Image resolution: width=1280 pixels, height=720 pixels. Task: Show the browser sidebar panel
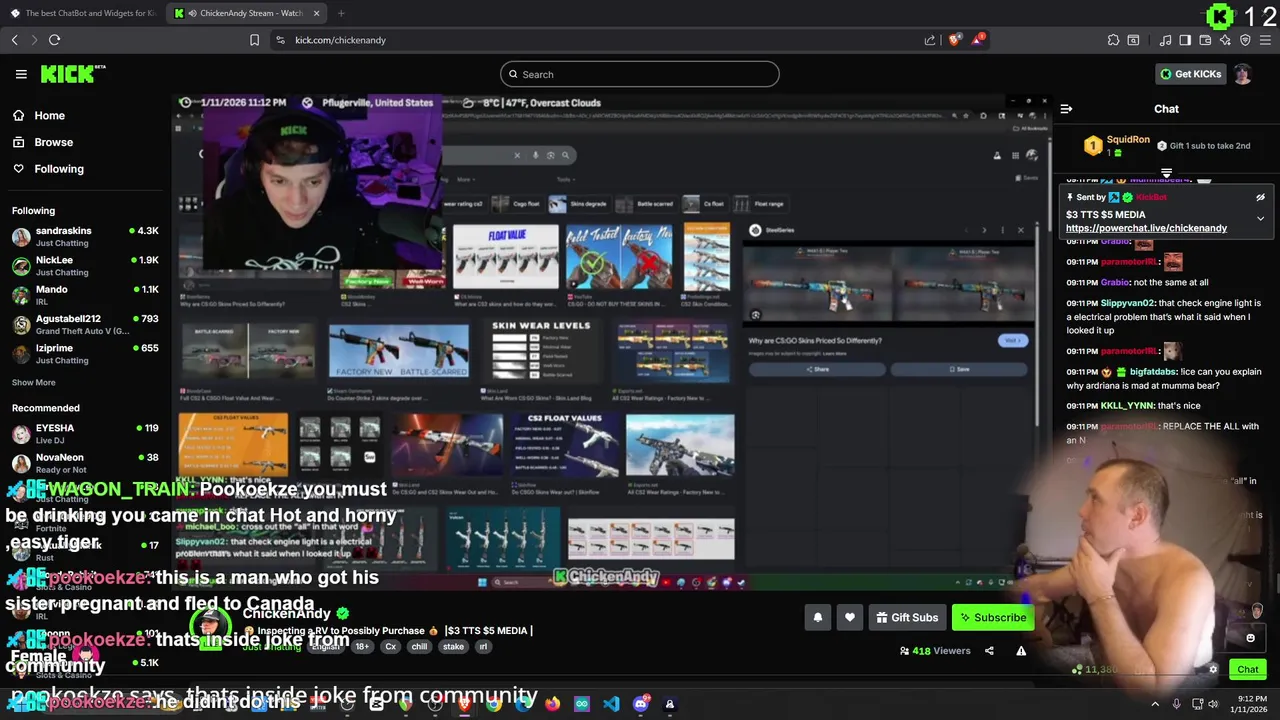[x=1185, y=40]
